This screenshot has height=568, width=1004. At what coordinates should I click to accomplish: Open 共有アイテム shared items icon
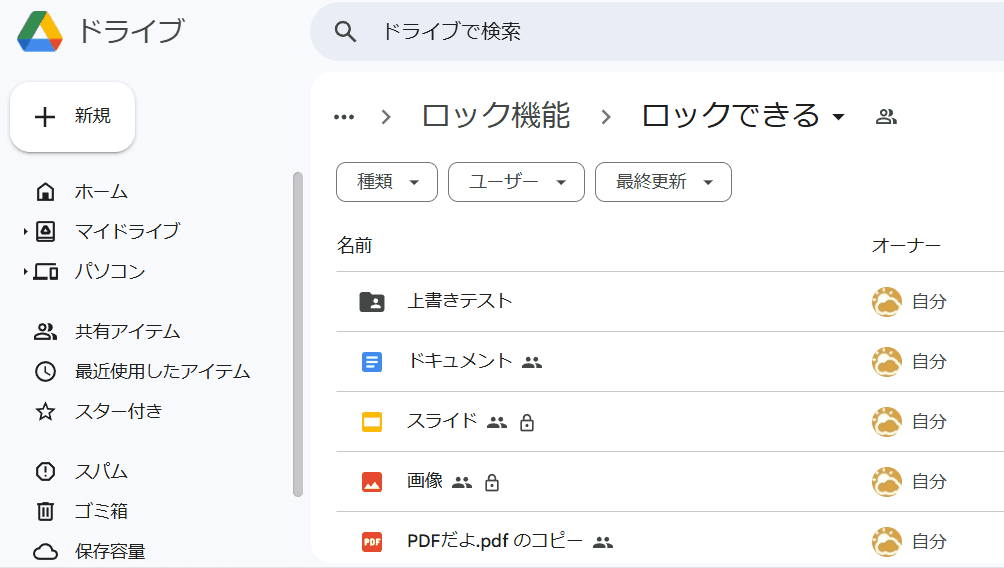pyautogui.click(x=45, y=332)
